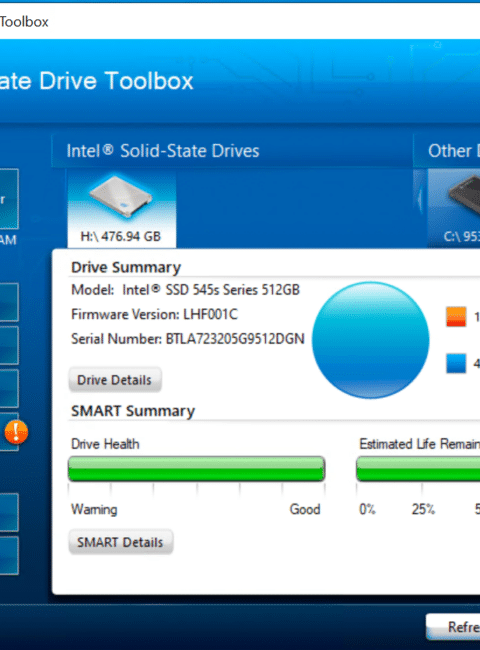The width and height of the screenshot is (480, 650).
Task: Select the H:\ 476.94 GB Intel SSD drive
Action: (x=121, y=209)
